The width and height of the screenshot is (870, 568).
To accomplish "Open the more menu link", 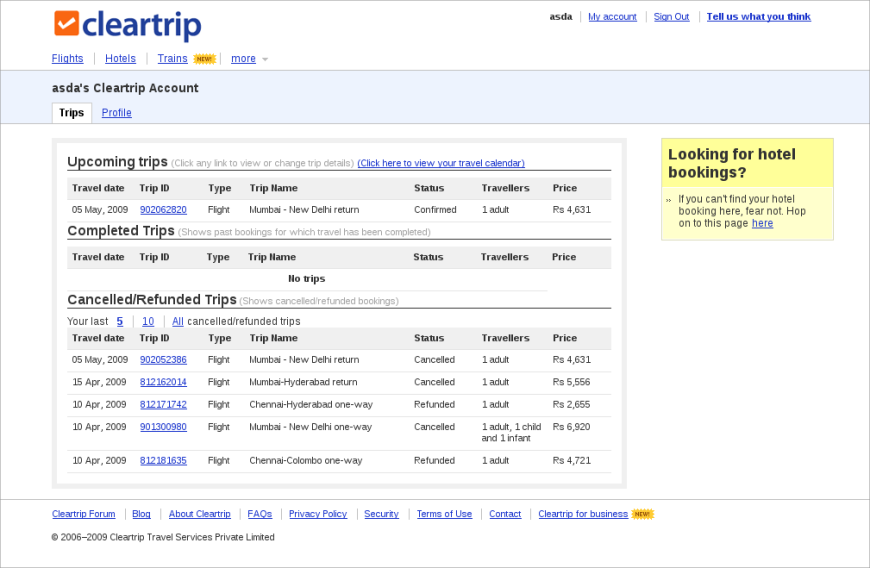I will pos(244,58).
